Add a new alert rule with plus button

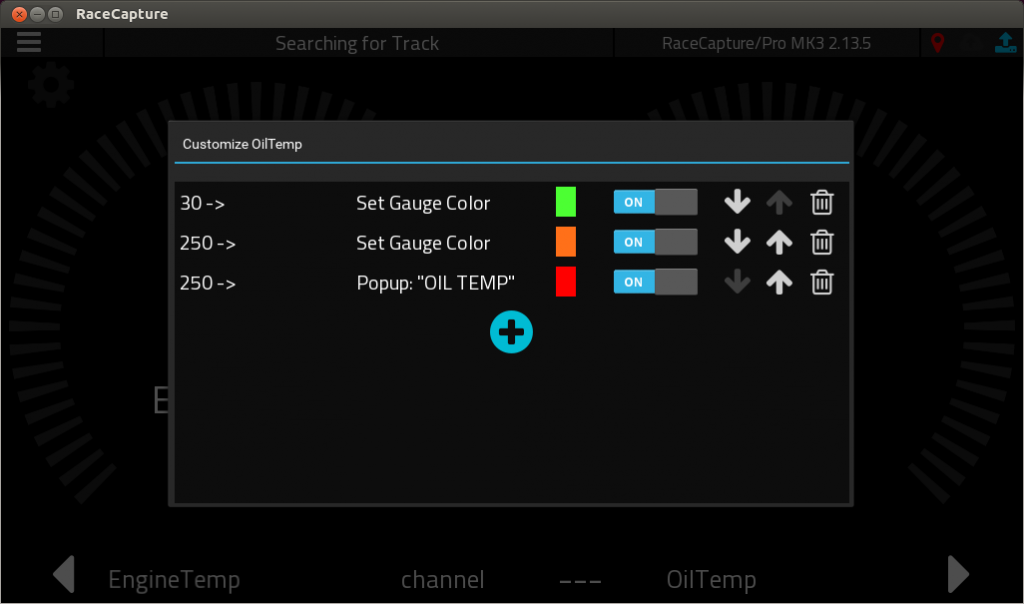(x=511, y=332)
